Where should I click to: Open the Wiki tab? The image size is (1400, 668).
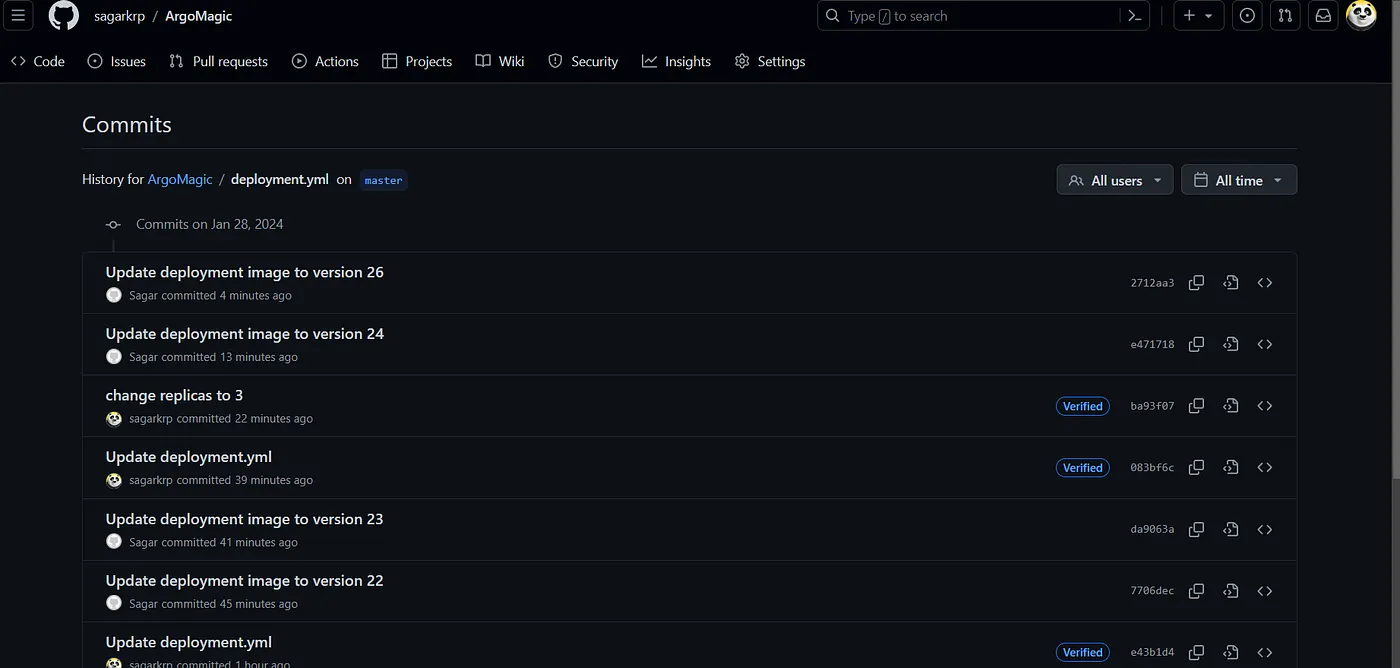tap(500, 61)
